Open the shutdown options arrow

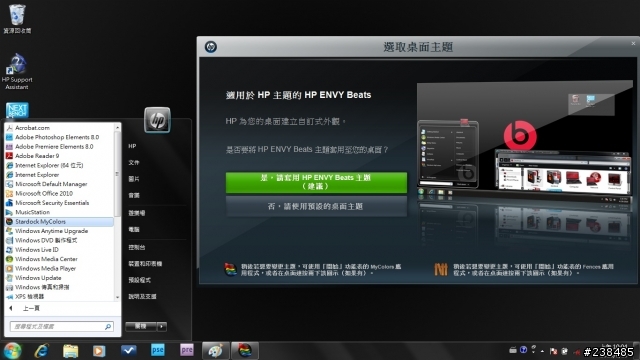[x=162, y=327]
